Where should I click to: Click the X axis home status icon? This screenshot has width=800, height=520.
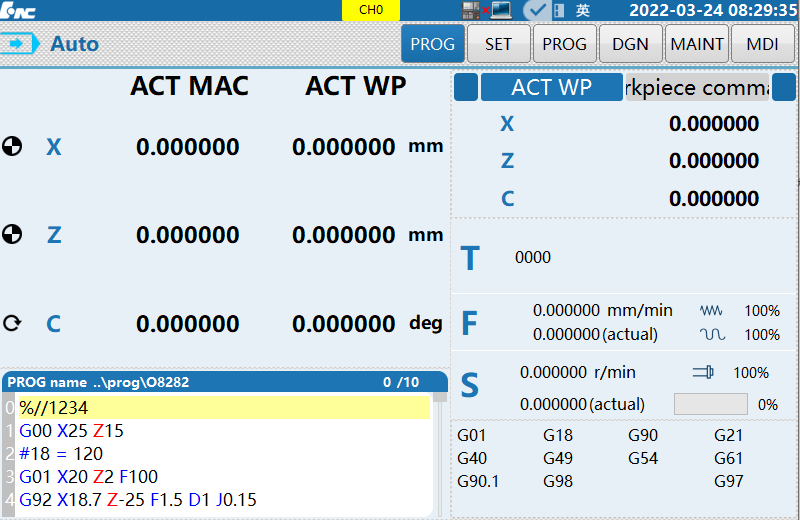(12, 147)
